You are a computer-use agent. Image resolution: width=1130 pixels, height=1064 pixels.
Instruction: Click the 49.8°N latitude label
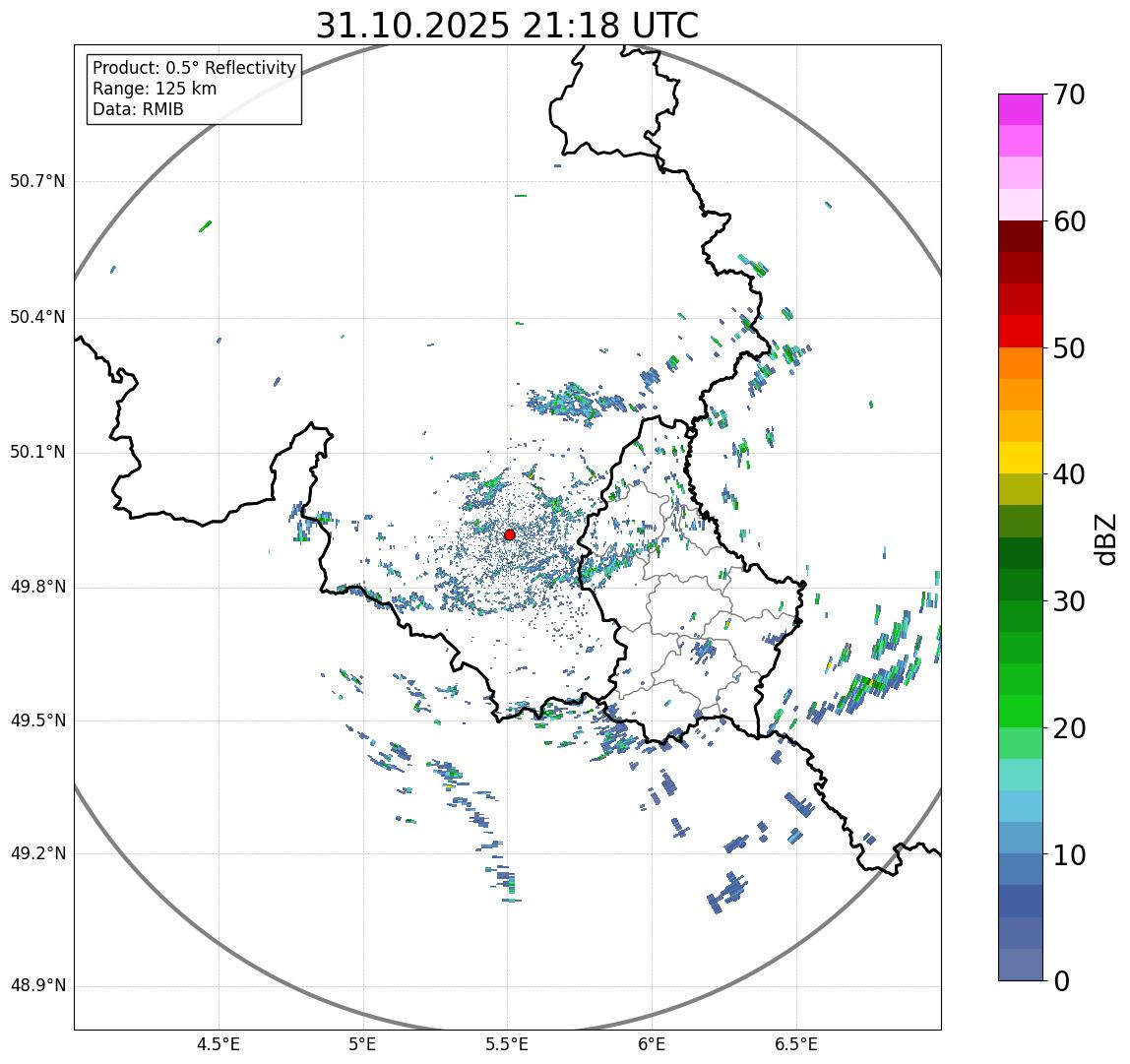[x=37, y=587]
